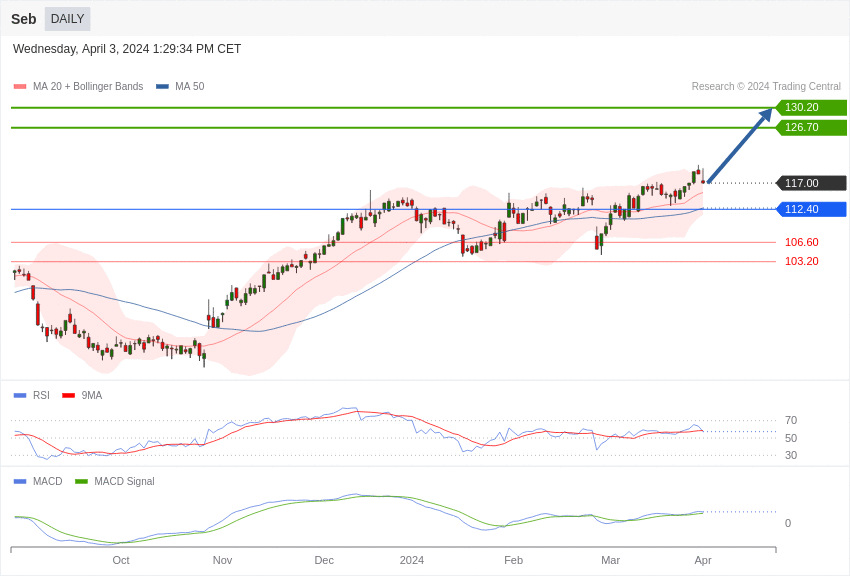Viewport: 850px width, 576px height.
Task: Click the Dec label on the time axis
Action: point(324,560)
